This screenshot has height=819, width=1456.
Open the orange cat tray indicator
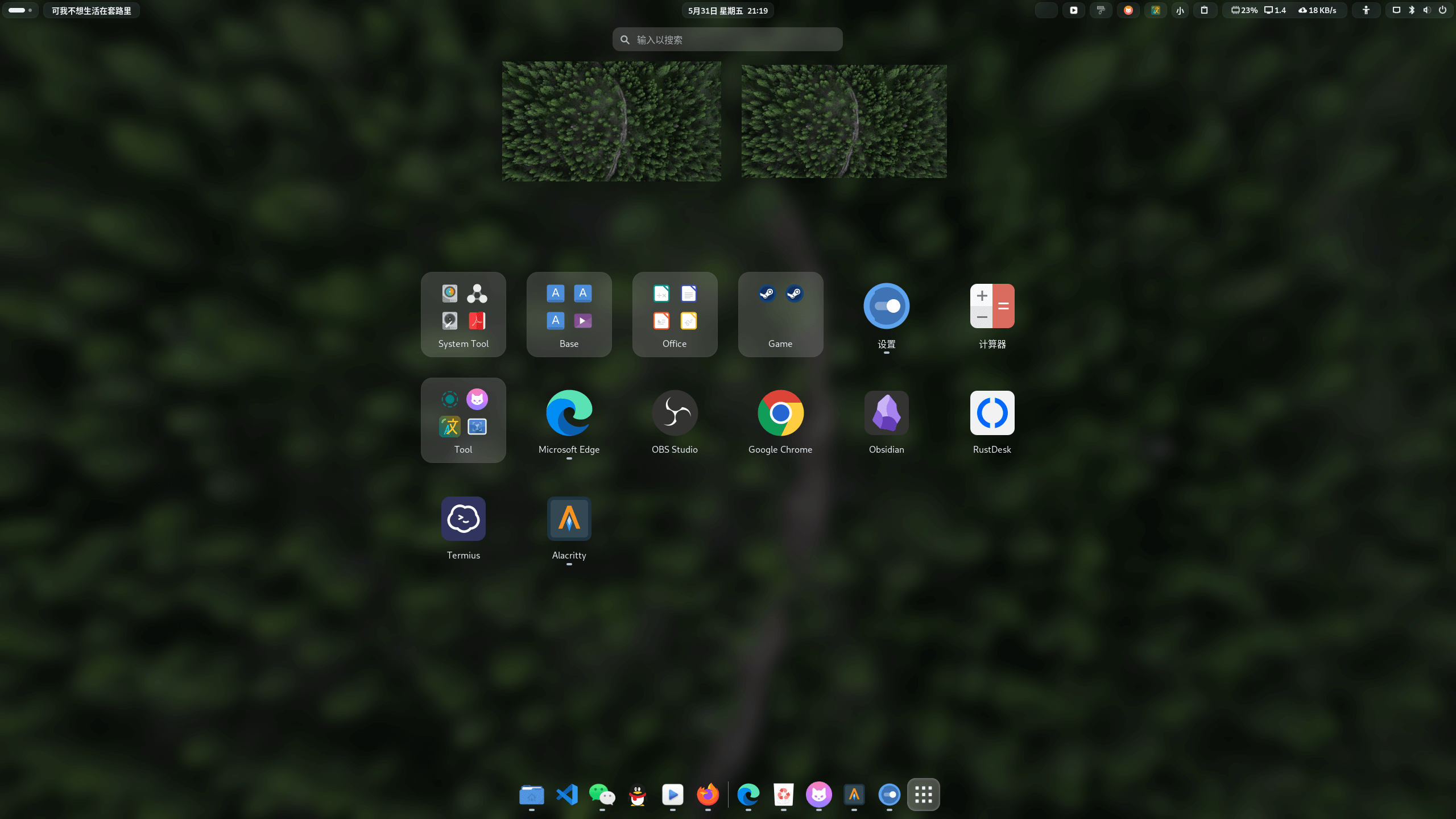coord(1128,10)
